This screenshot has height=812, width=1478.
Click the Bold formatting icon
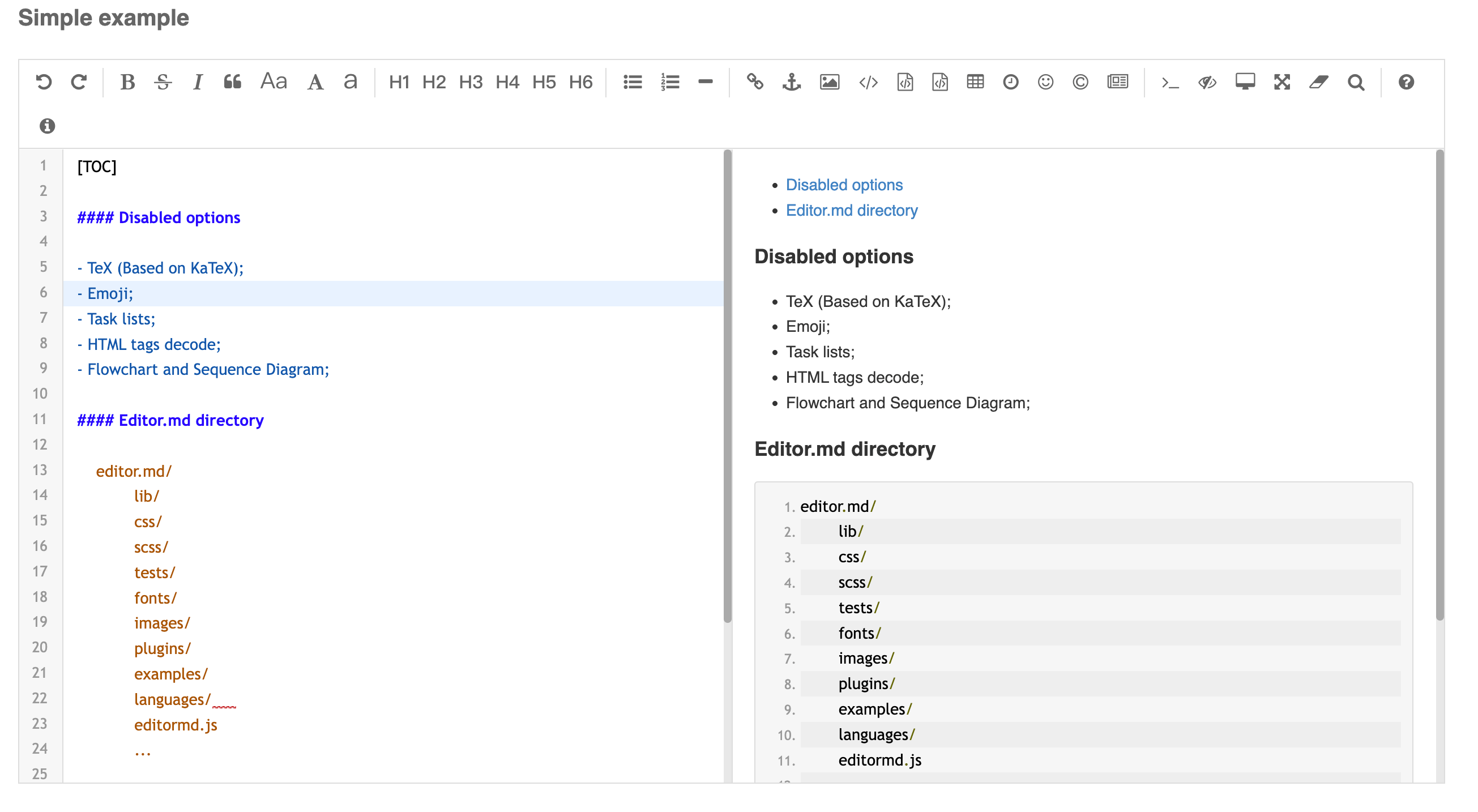pyautogui.click(x=127, y=82)
